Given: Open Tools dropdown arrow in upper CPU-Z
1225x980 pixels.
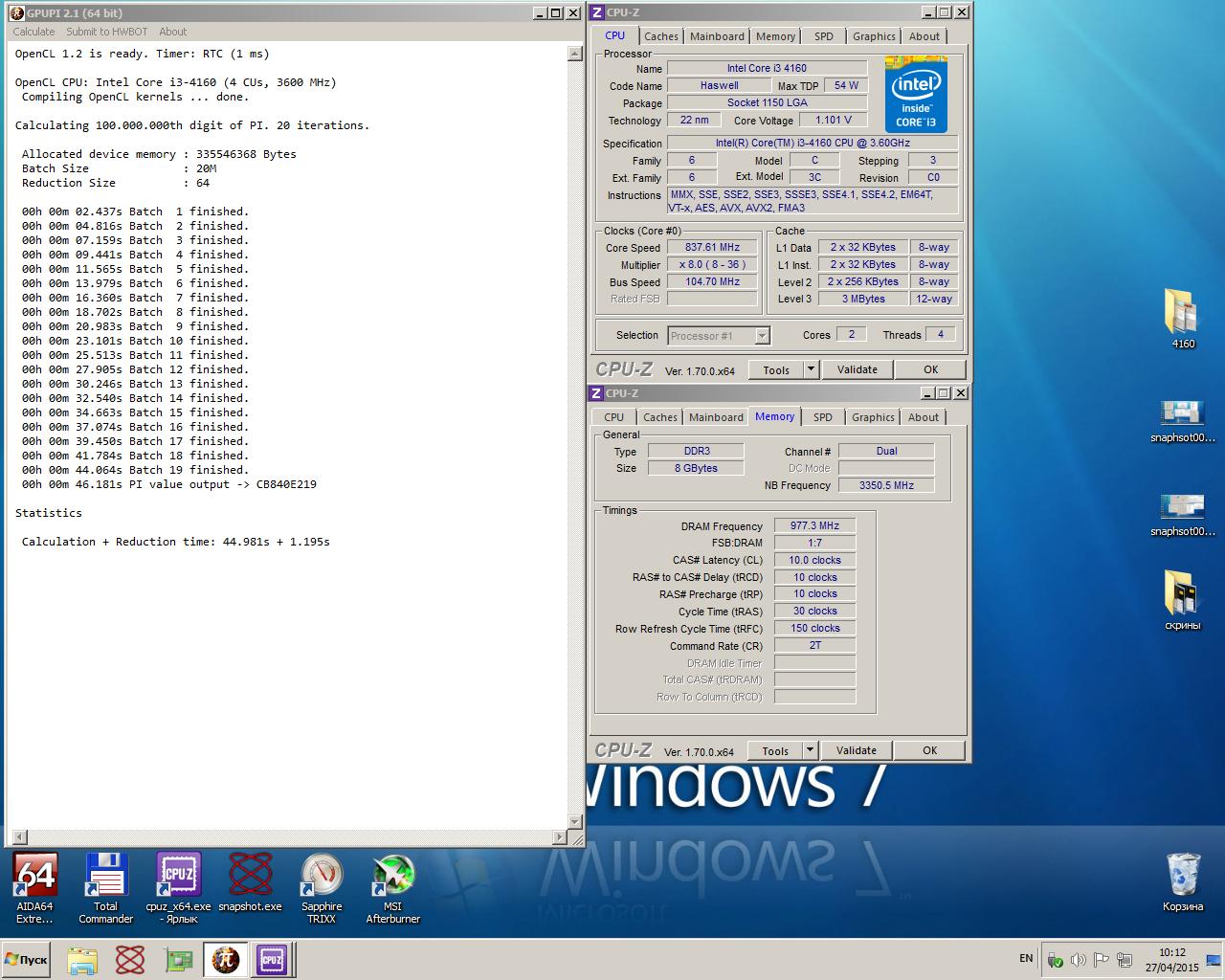Looking at the screenshot, I should tap(811, 369).
